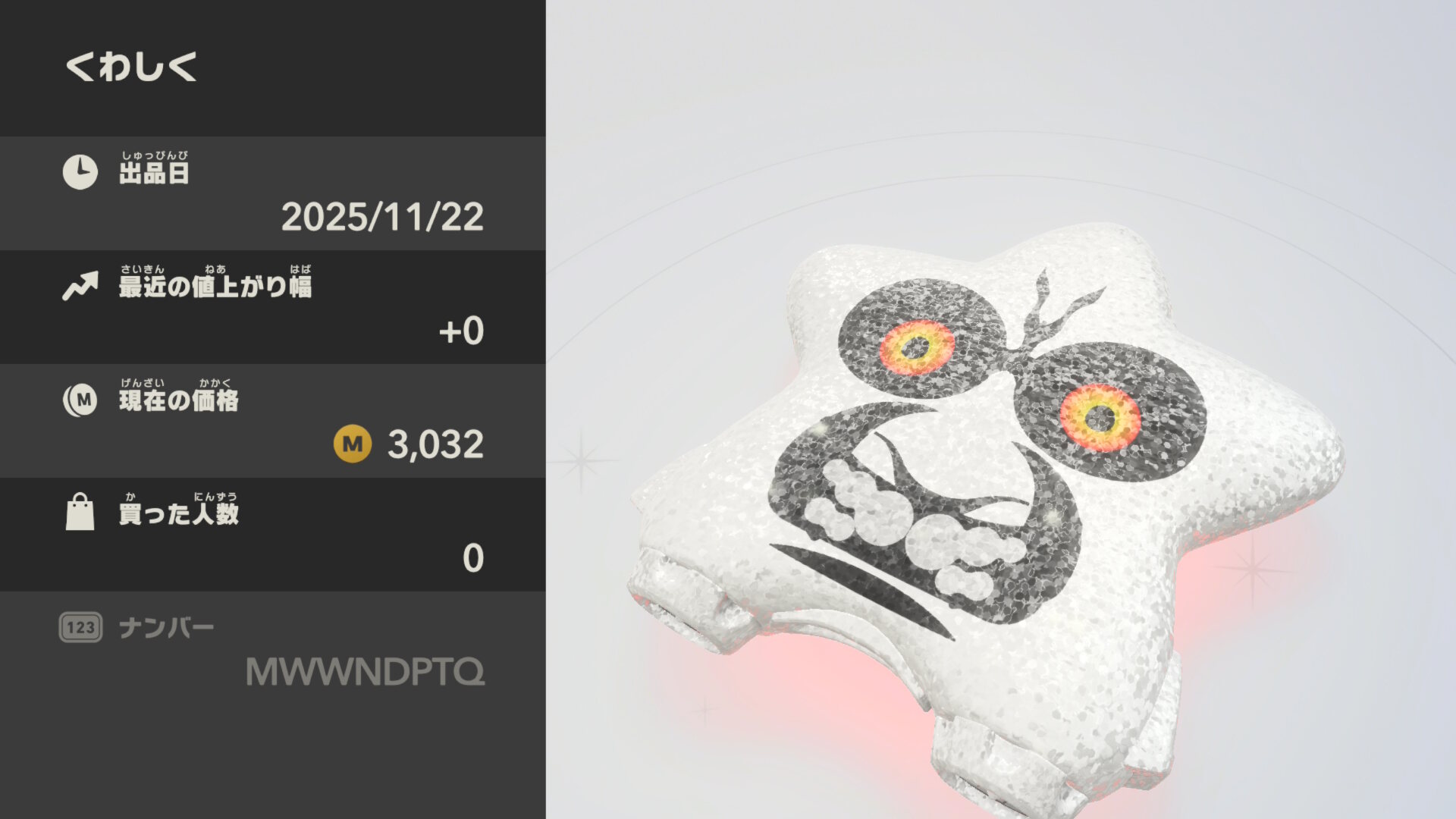This screenshot has height=819, width=1456.
Task: Click the coin icon beside 現在の価格
Action: (x=80, y=400)
